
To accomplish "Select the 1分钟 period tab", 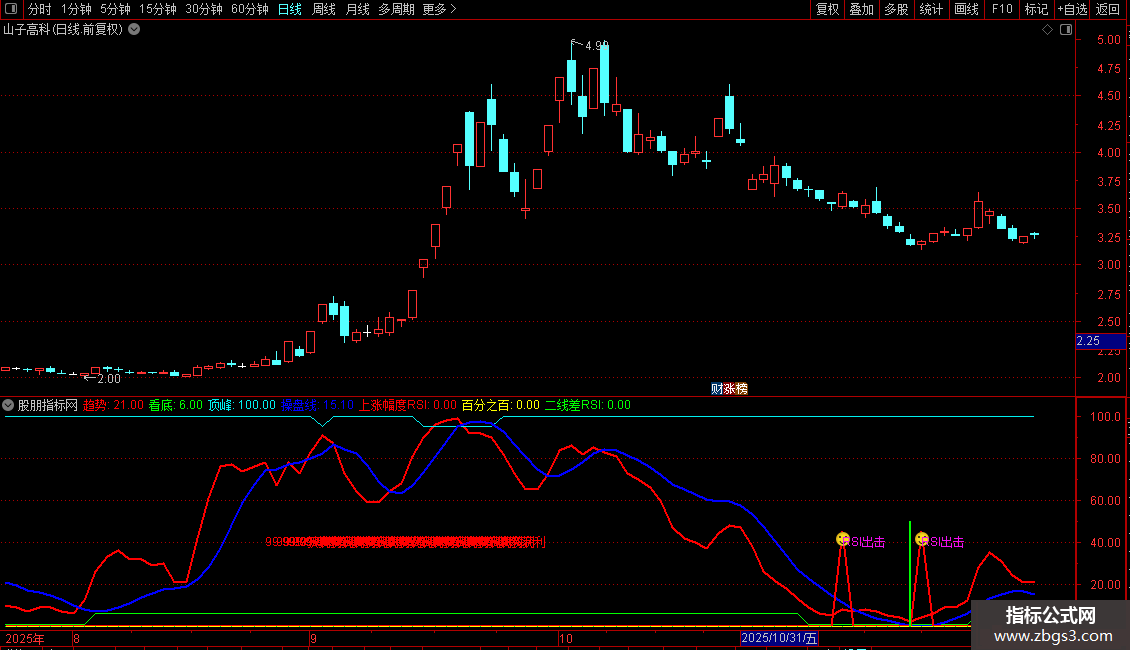I will point(76,9).
